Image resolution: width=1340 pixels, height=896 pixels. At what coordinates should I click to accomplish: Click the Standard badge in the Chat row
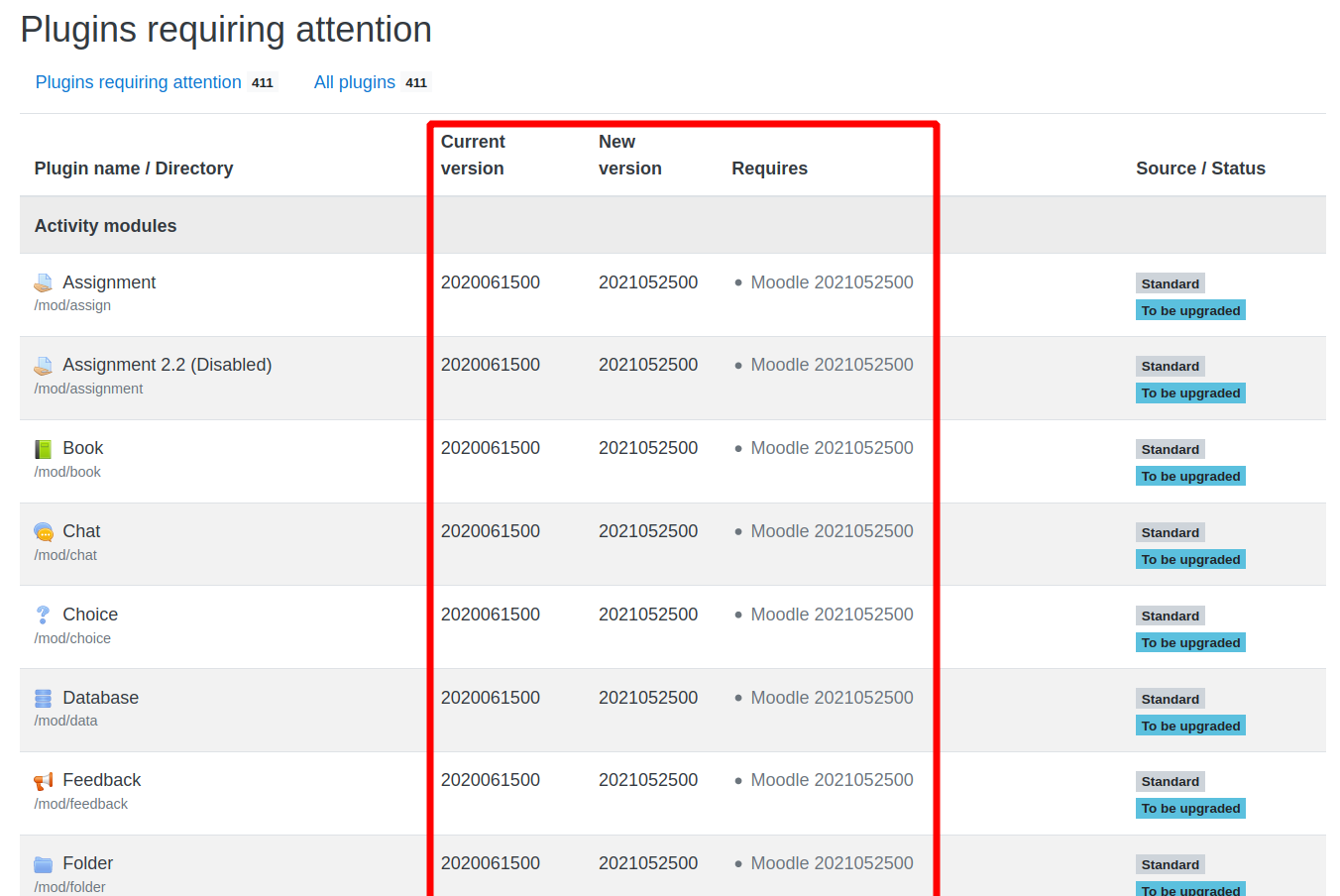(1171, 532)
